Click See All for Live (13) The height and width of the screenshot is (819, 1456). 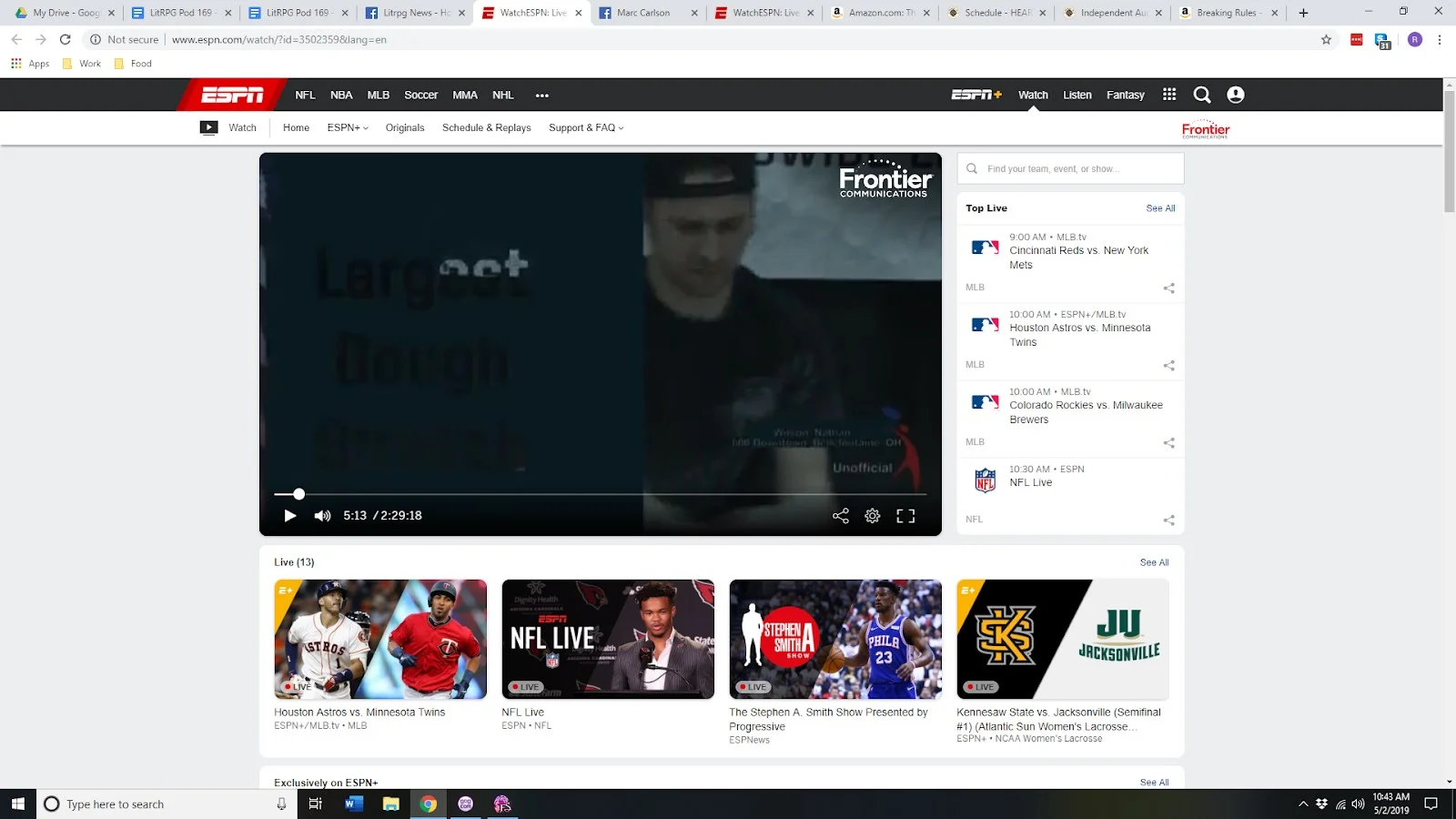(1154, 562)
